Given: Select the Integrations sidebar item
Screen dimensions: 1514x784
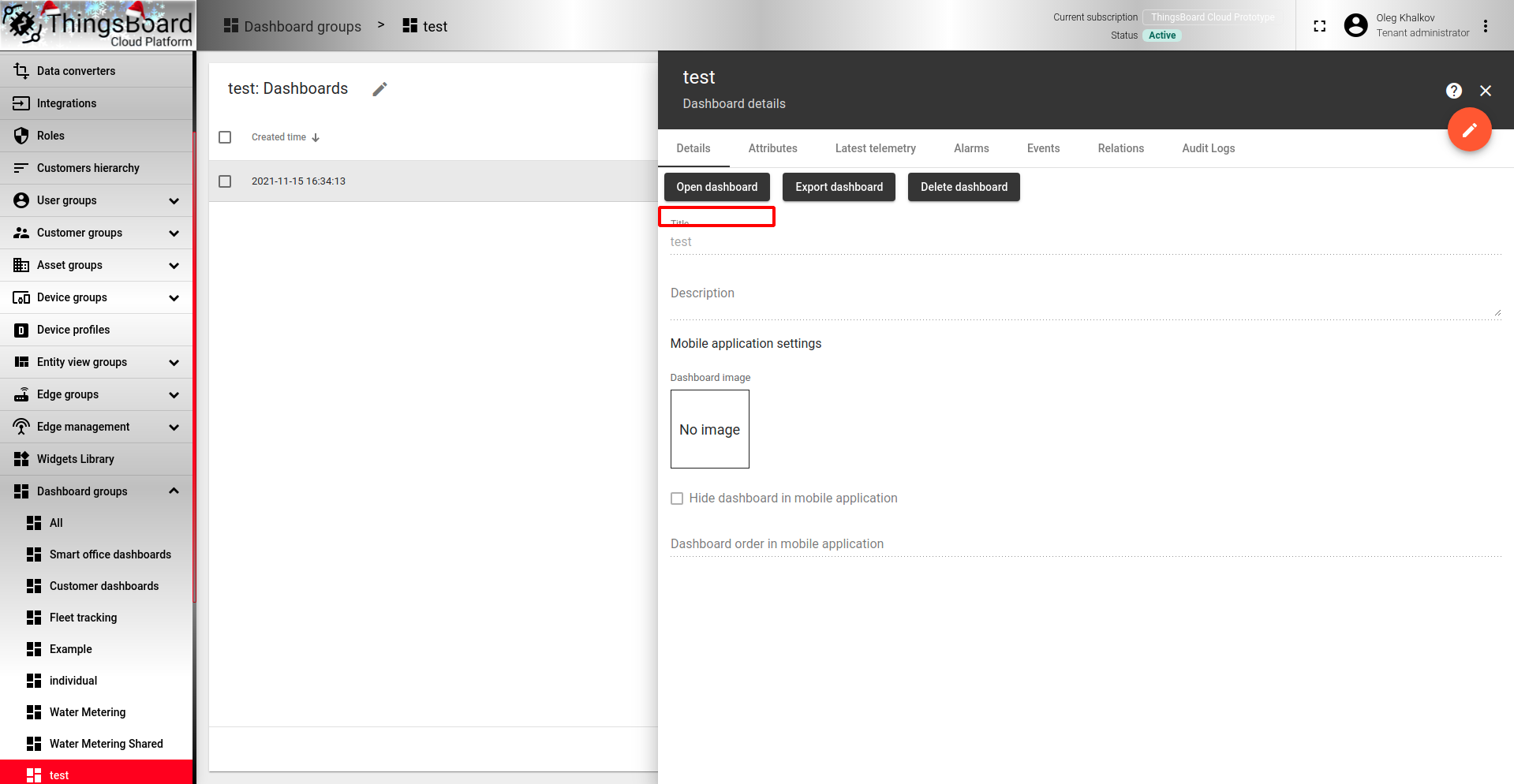Looking at the screenshot, I should coord(66,103).
